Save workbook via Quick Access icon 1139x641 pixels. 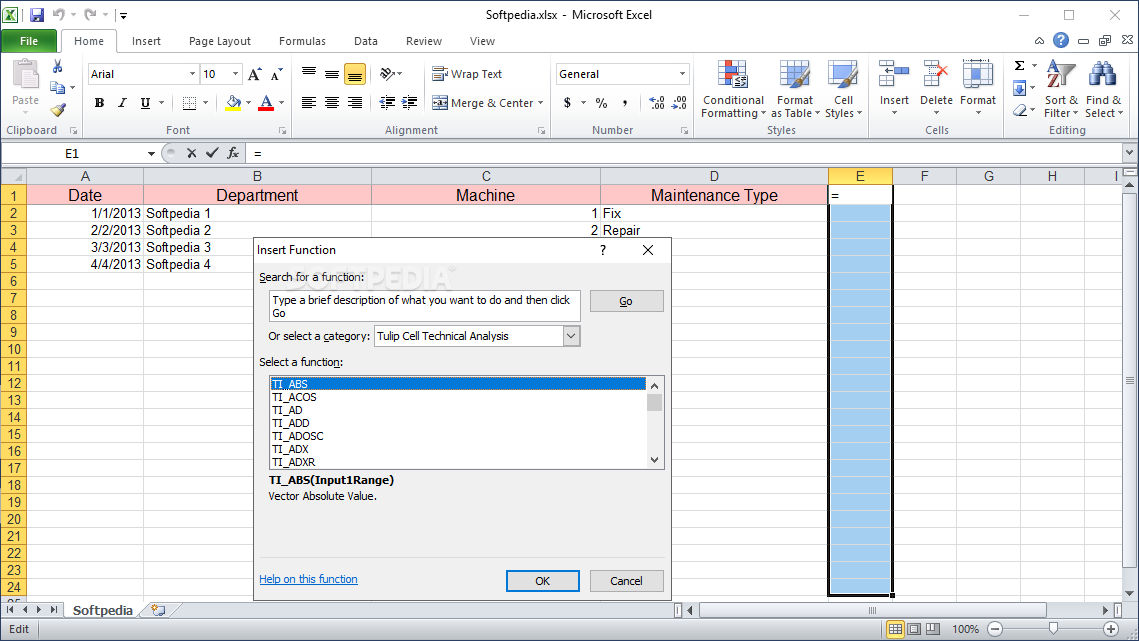point(36,15)
